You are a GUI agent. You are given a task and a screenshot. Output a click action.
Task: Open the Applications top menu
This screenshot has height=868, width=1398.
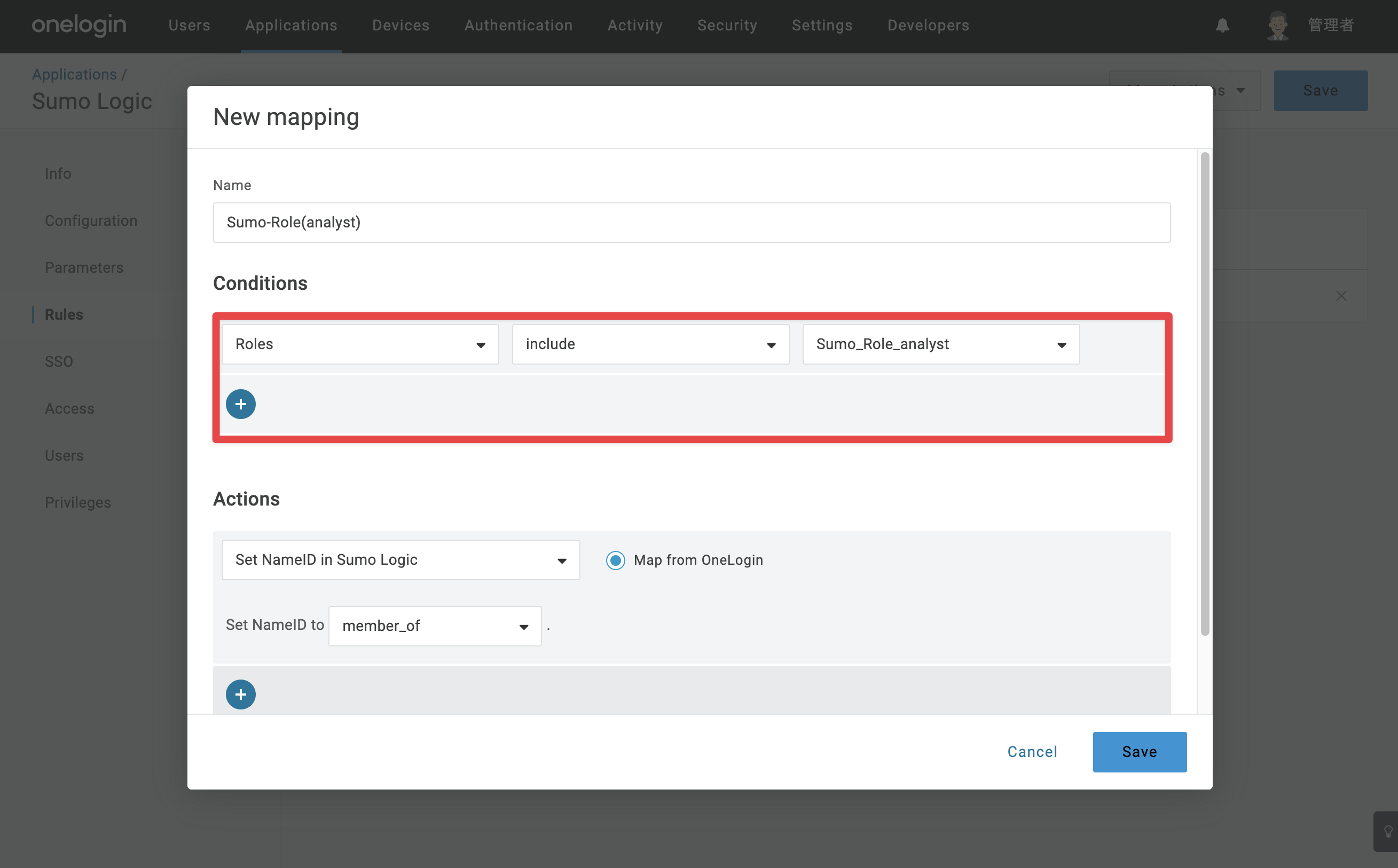click(291, 25)
